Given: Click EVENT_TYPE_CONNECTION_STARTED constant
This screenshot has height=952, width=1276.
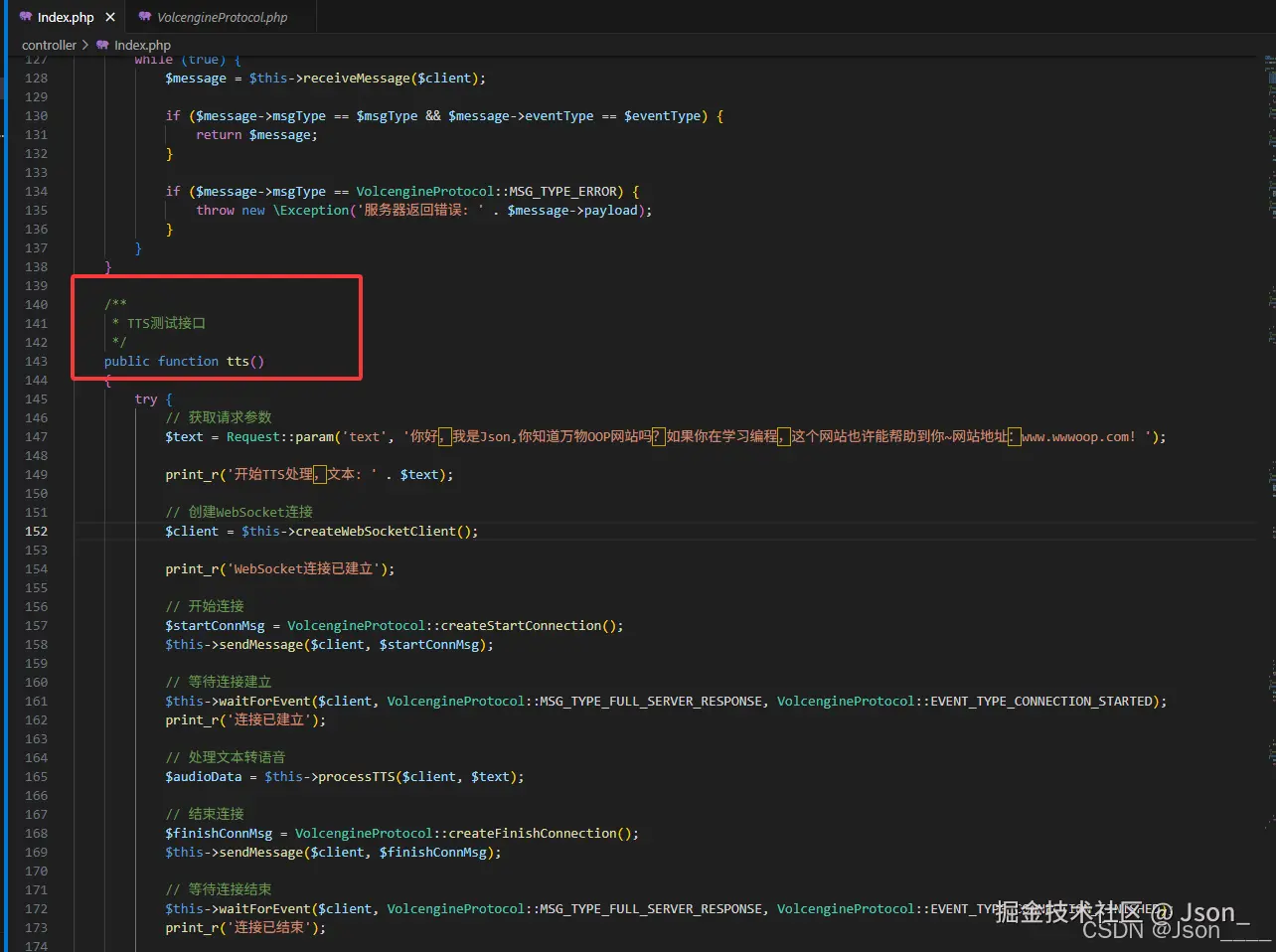Looking at the screenshot, I should [1041, 701].
